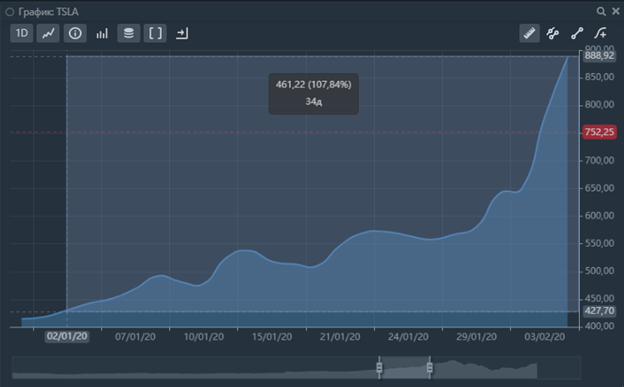Click the 24/01/20 date label
The height and width of the screenshot is (387, 624).
(x=408, y=337)
